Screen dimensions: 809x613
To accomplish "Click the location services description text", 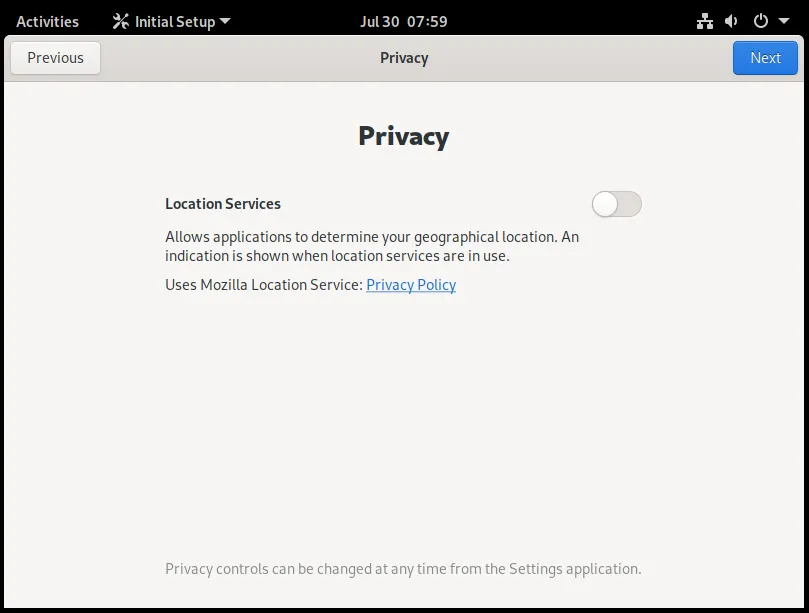I will point(372,246).
